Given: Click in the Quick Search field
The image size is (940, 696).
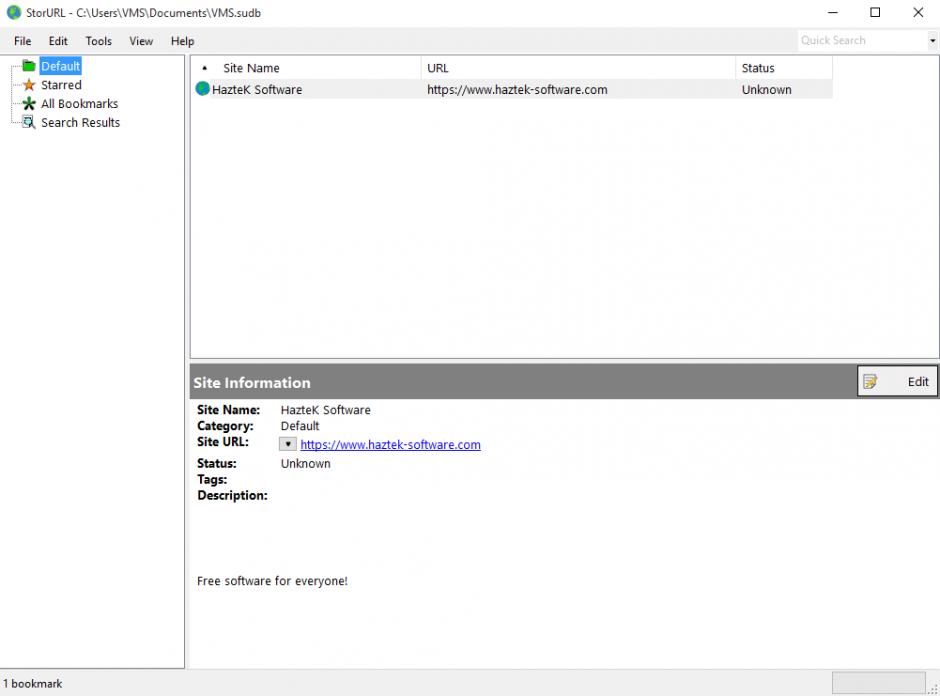Looking at the screenshot, I should click(862, 40).
